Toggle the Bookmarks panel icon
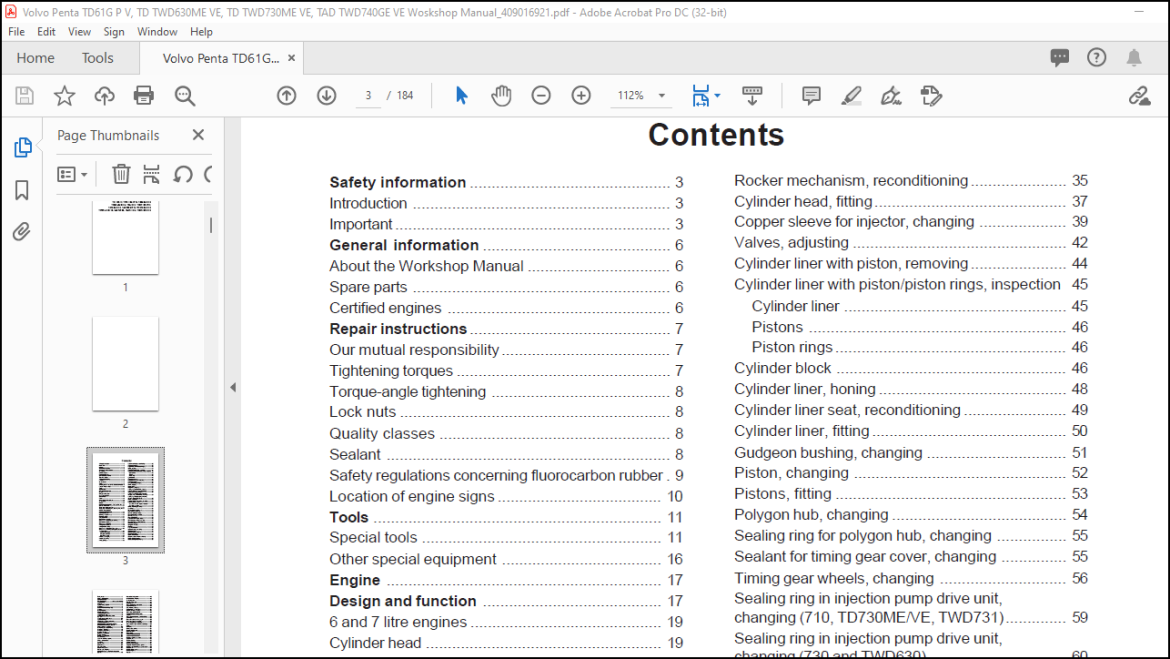Image resolution: width=1170 pixels, height=659 pixels. [22, 190]
